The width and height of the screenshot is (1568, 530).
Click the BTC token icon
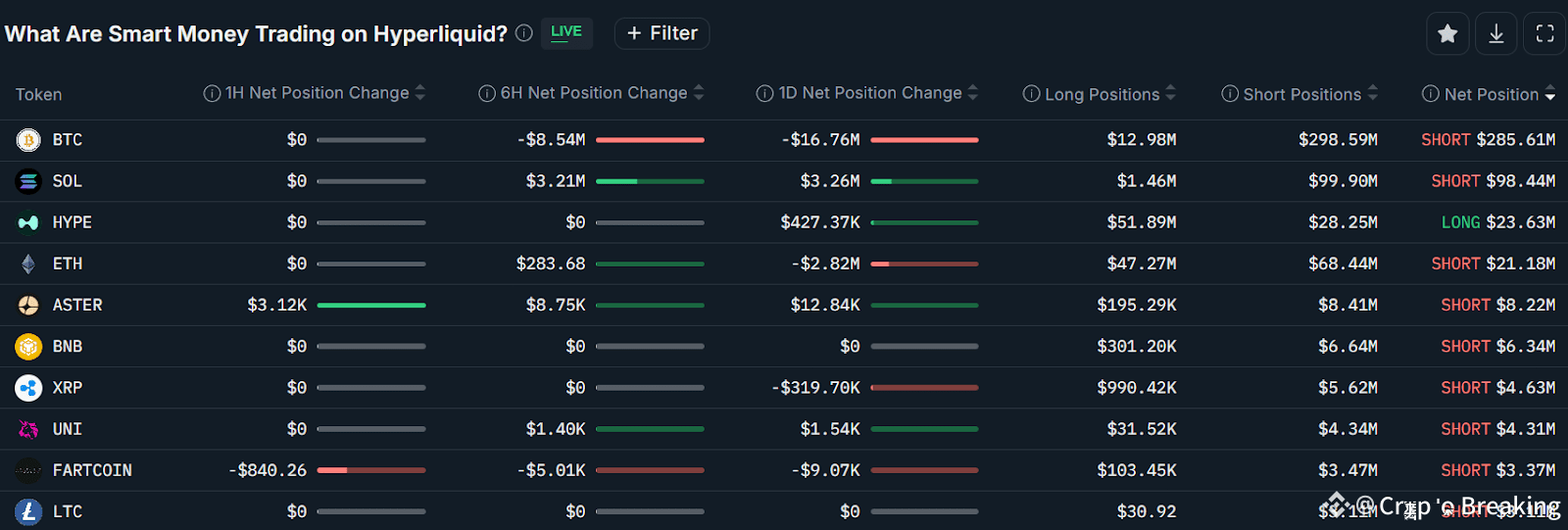click(28, 140)
